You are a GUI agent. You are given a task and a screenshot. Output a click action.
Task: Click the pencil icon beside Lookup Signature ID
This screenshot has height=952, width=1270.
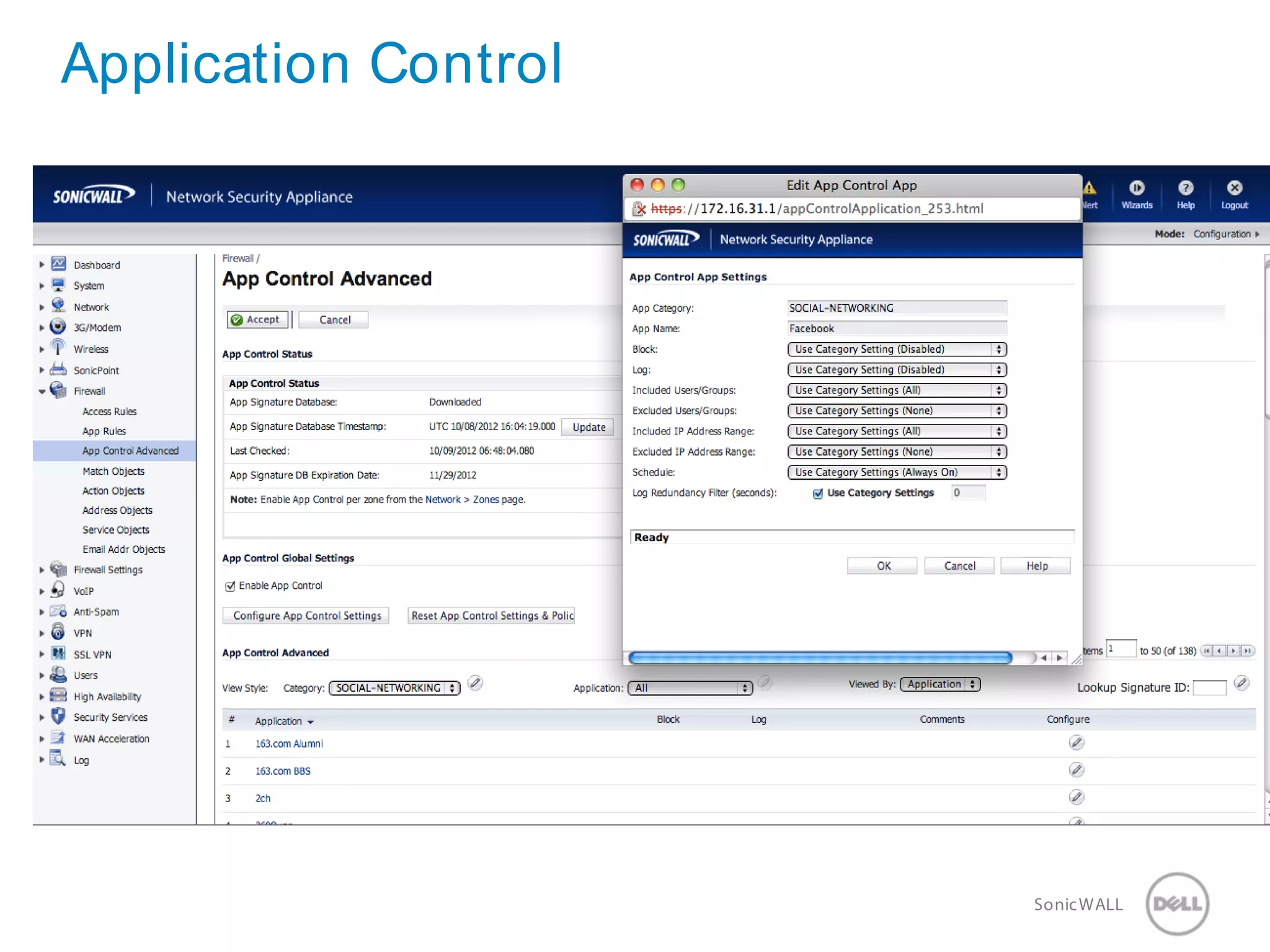click(1241, 683)
